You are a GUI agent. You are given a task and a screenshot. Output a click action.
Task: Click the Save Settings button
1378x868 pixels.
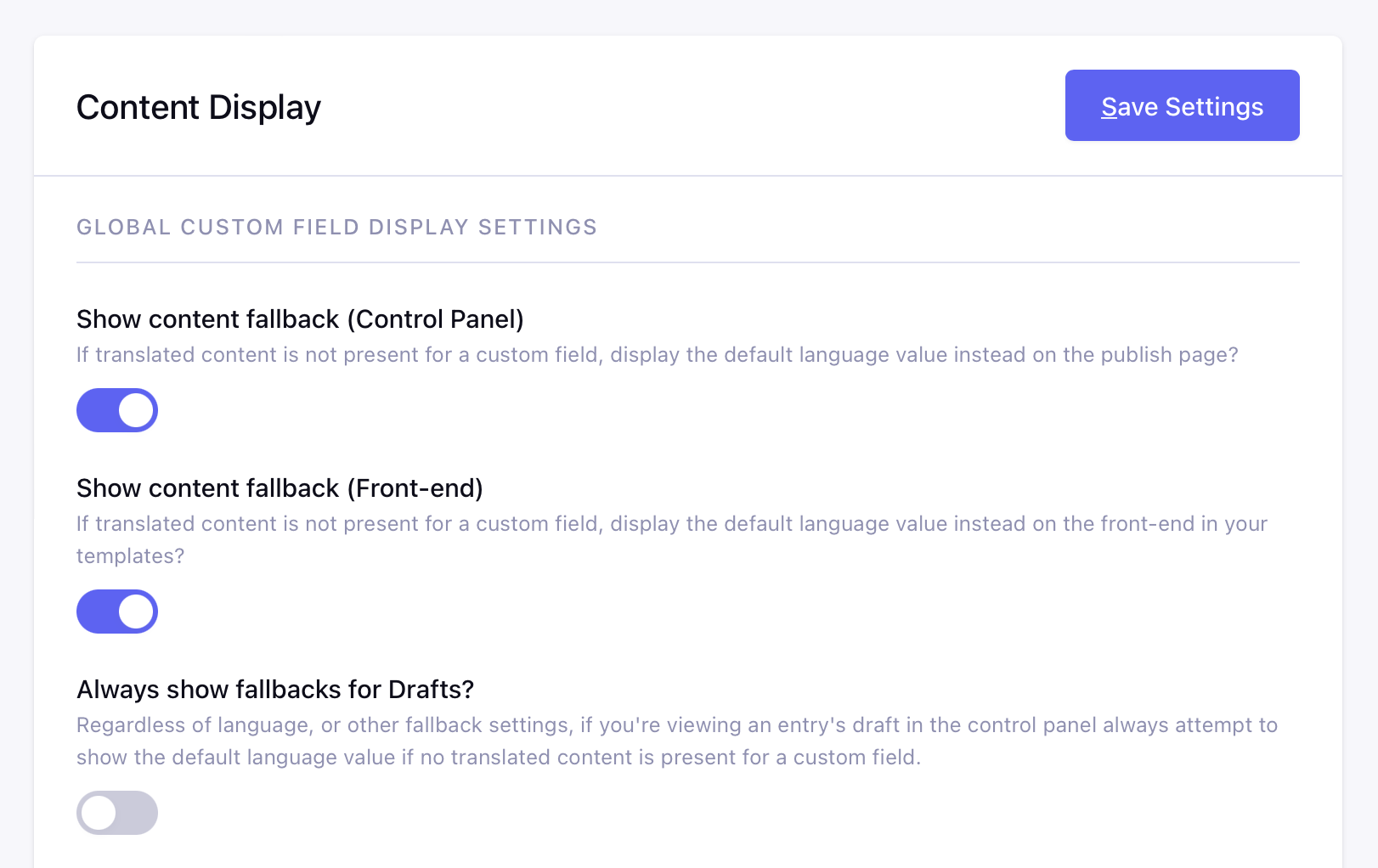pyautogui.click(x=1182, y=105)
